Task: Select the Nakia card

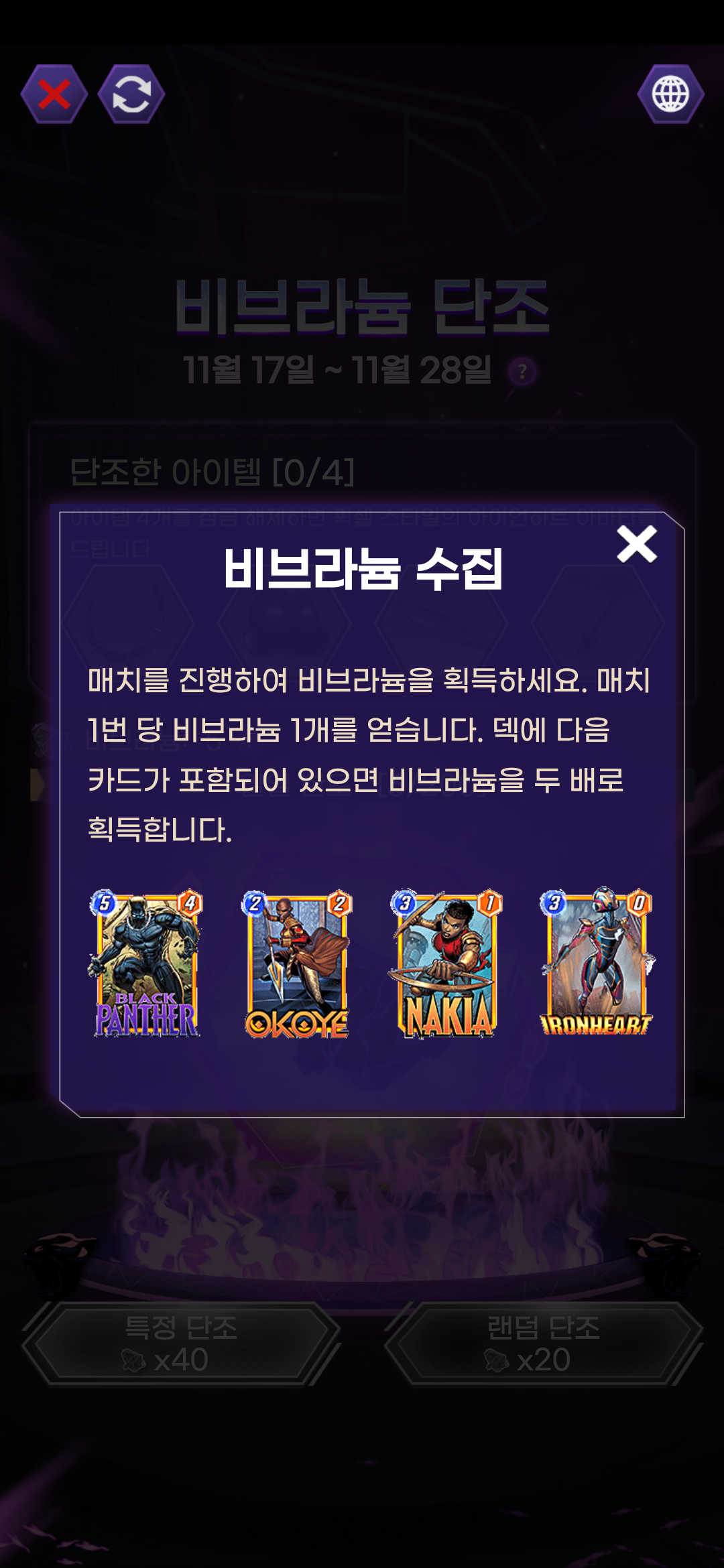Action: pos(446,964)
